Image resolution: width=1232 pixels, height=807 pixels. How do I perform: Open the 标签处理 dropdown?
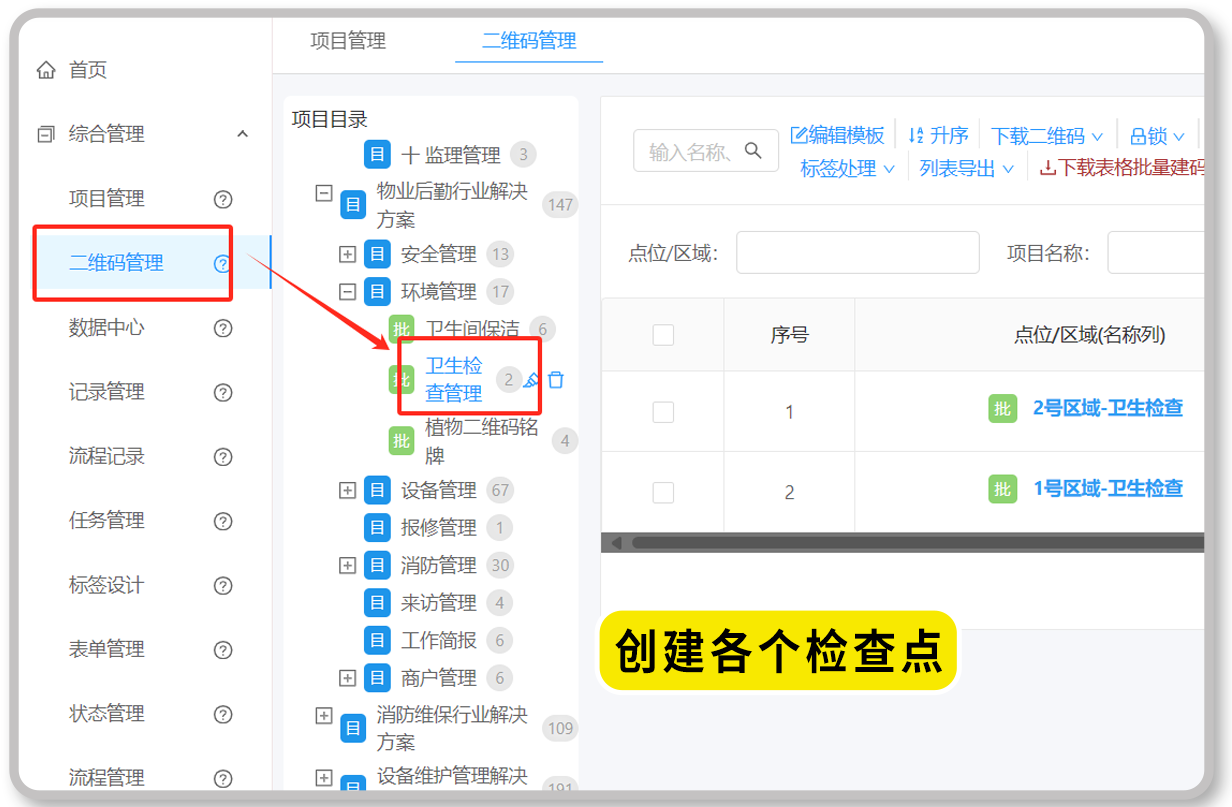tap(845, 167)
